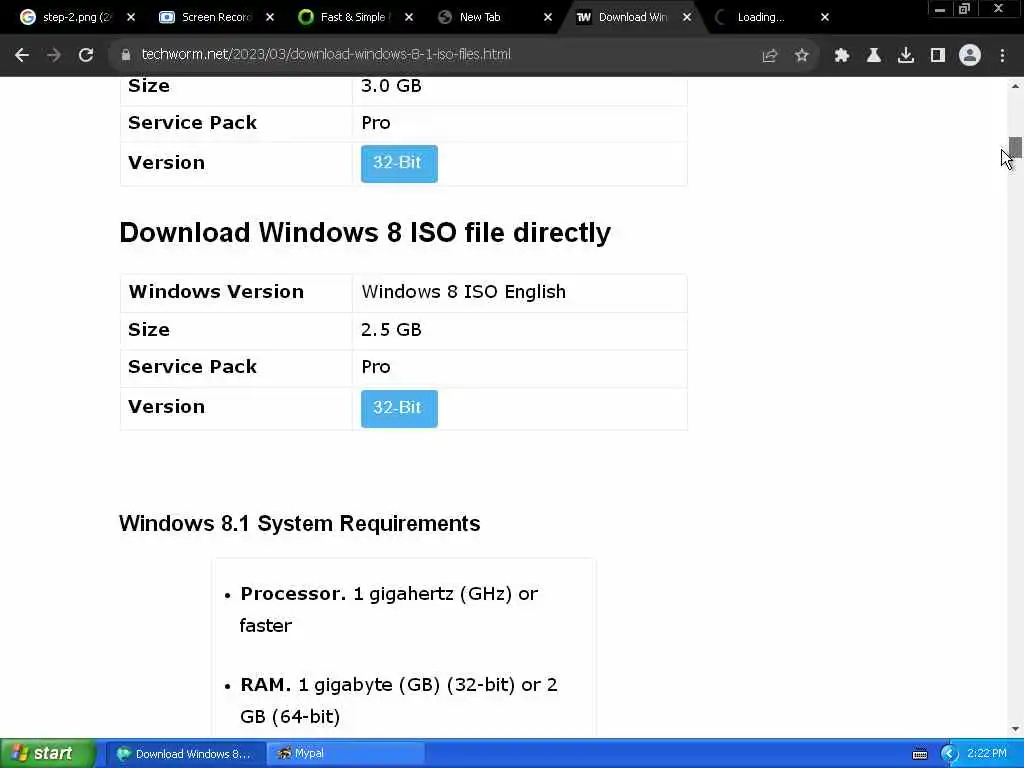Close the Download Win tab
Screen dimensions: 1024x768
687,18
